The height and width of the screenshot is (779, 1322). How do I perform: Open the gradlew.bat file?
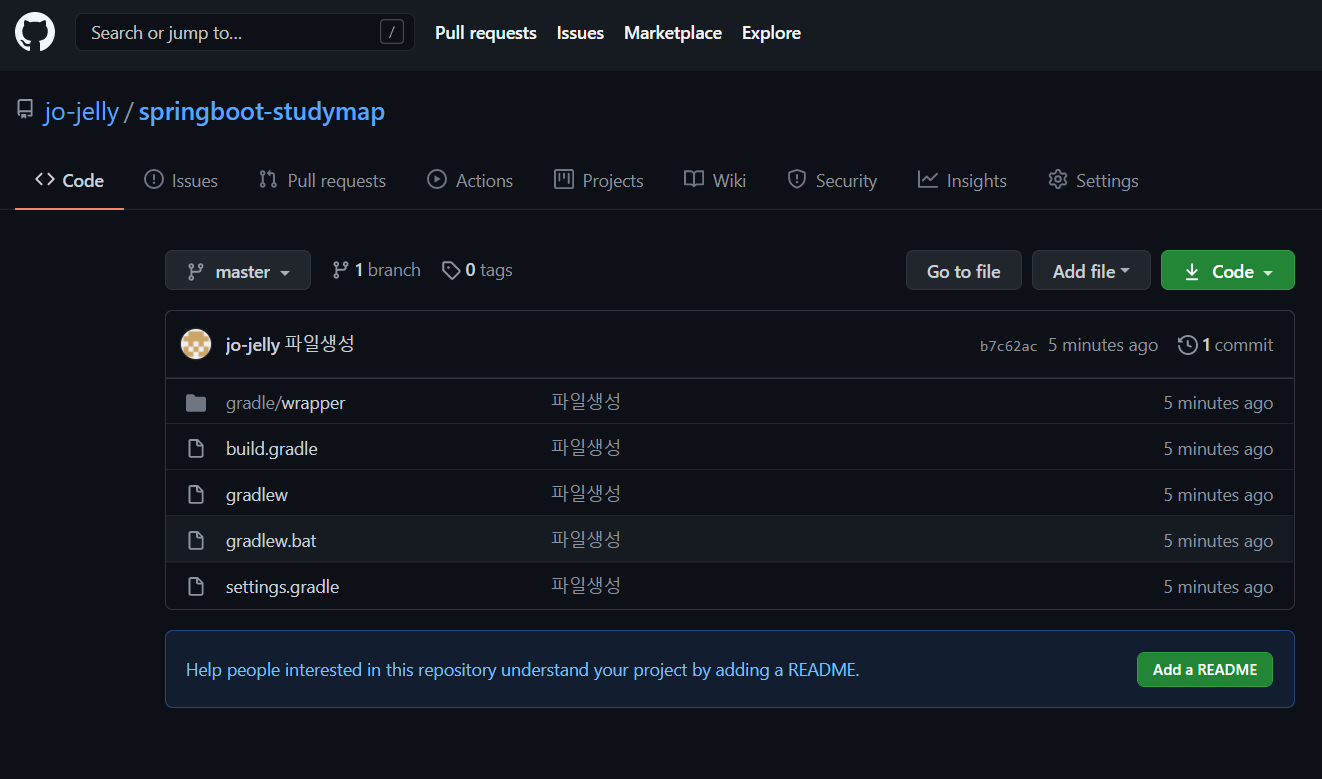tap(271, 541)
